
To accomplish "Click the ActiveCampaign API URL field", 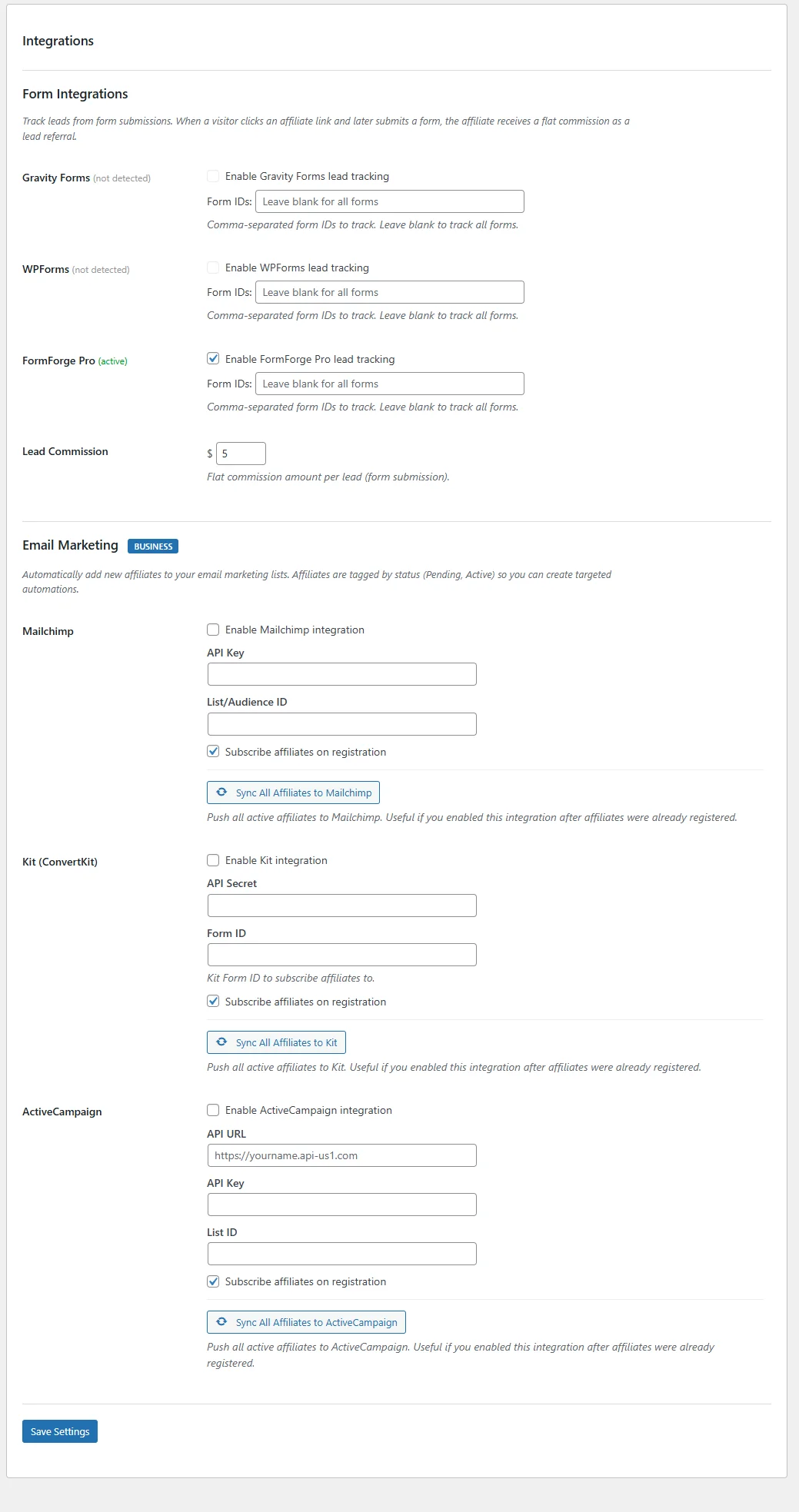I will (341, 1155).
